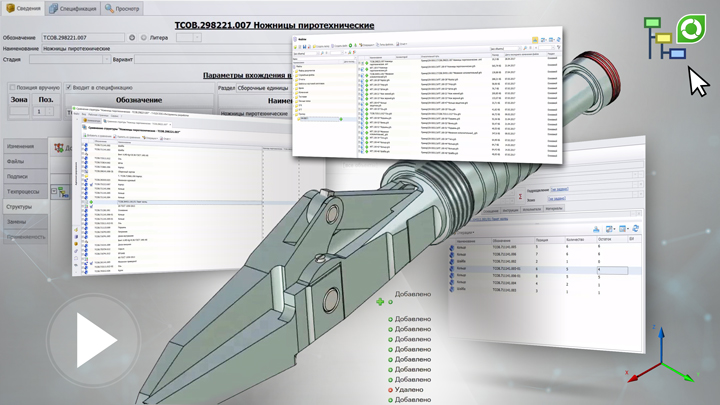Select the round option left of Литера
Viewport: 720px width, 405px height.
[x=143, y=38]
